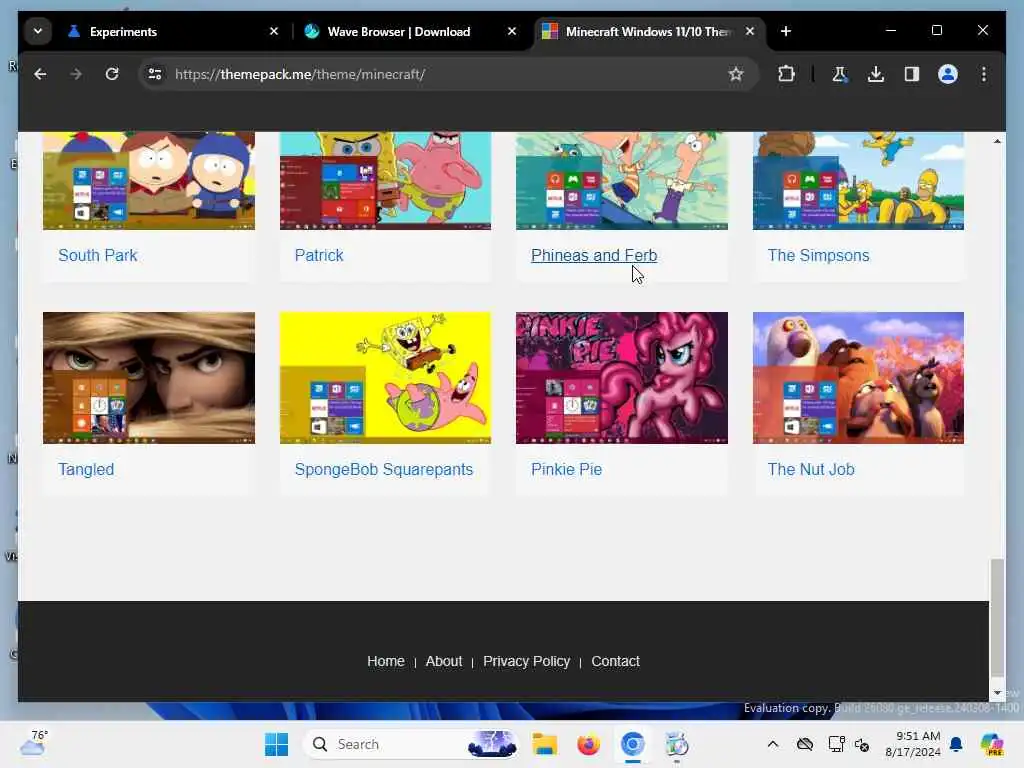Open the browser three-dot menu
The width and height of the screenshot is (1024, 768).
point(984,74)
